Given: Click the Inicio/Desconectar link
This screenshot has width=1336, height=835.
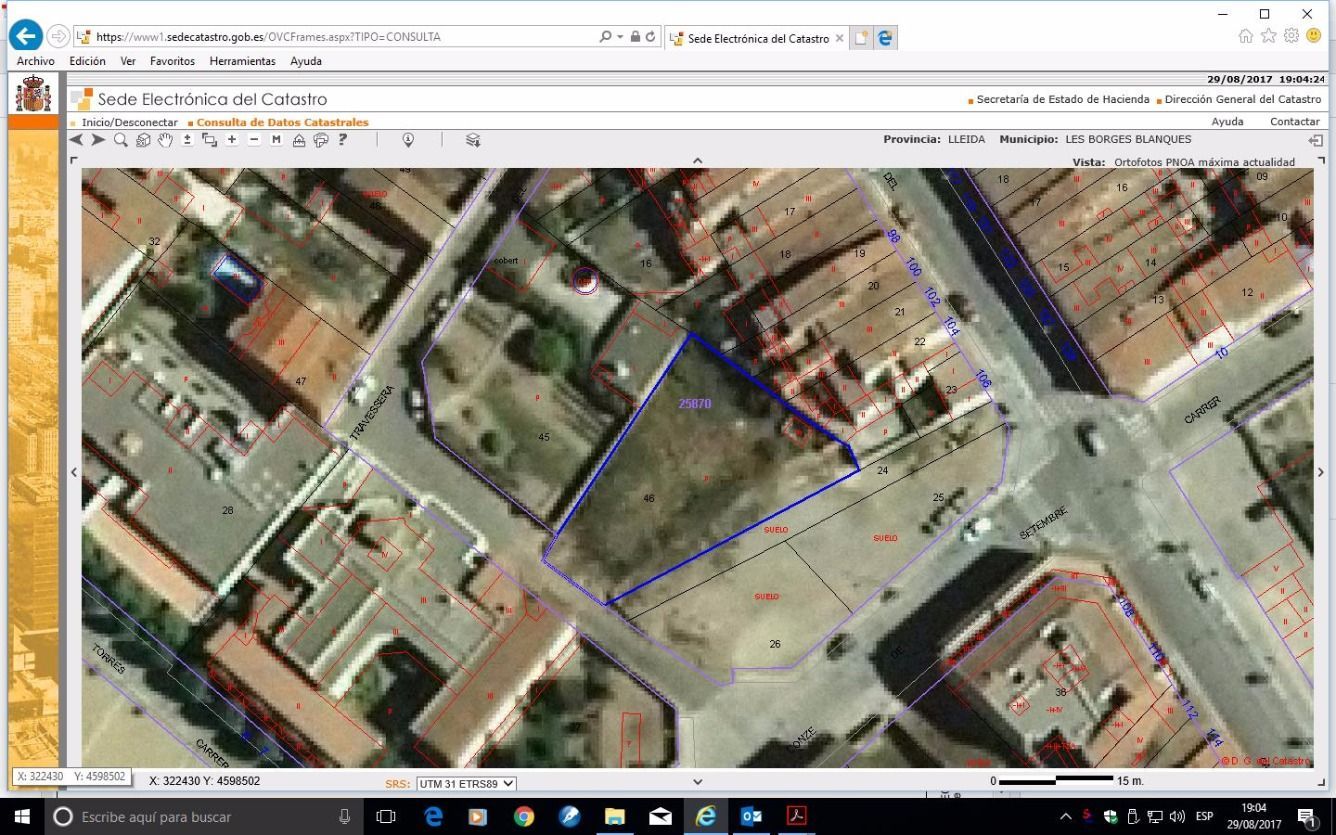Looking at the screenshot, I should [129, 122].
